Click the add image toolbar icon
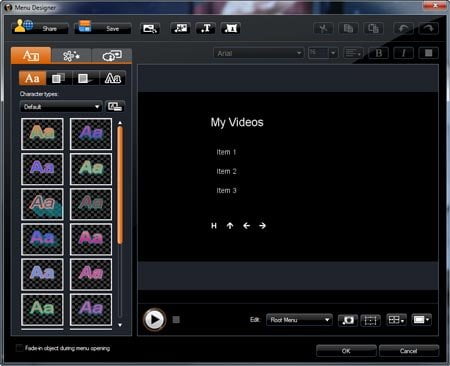Screen dimensions: 450x366 (x=180, y=28)
